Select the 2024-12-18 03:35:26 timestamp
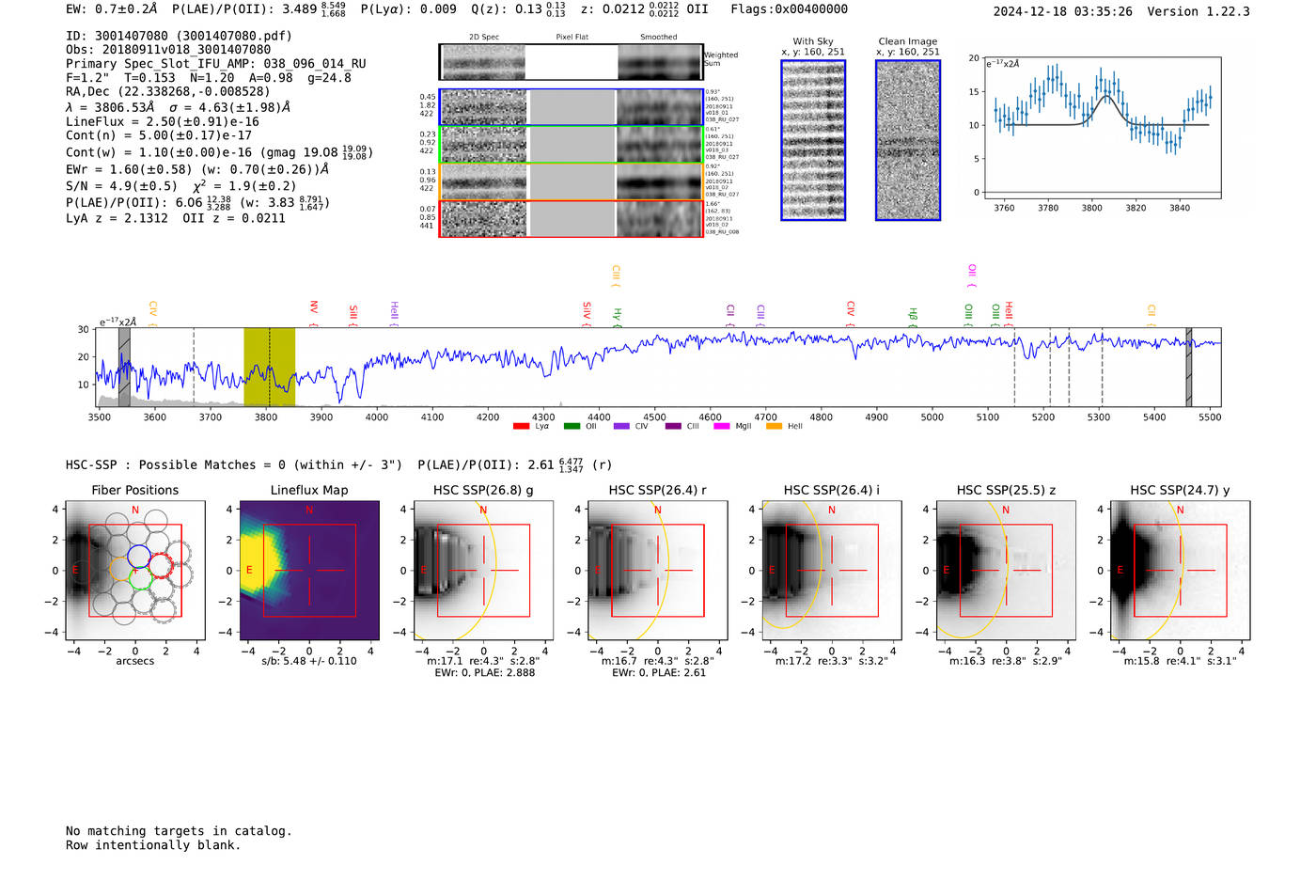1316x896 pixels. coord(1063,11)
